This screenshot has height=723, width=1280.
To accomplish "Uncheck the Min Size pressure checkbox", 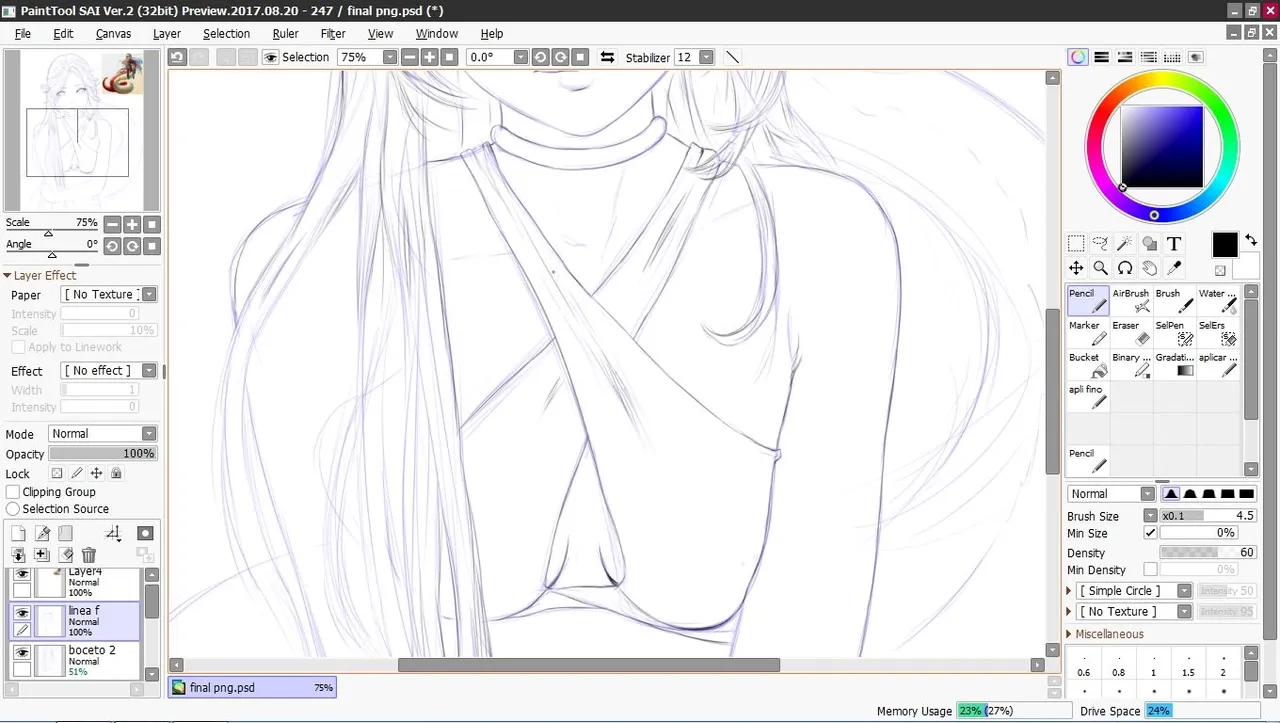I will [x=1150, y=533].
